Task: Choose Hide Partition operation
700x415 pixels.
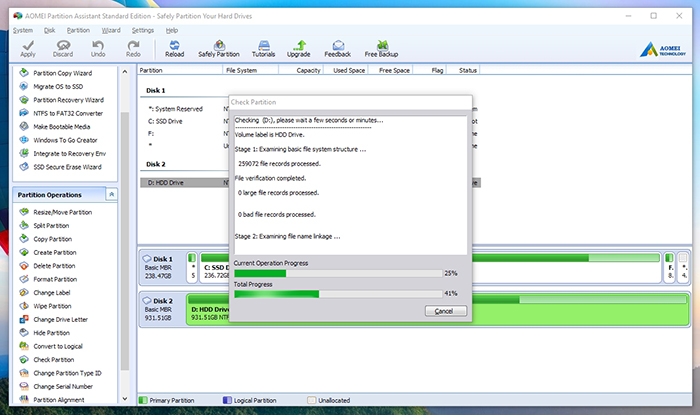Action: (45, 332)
